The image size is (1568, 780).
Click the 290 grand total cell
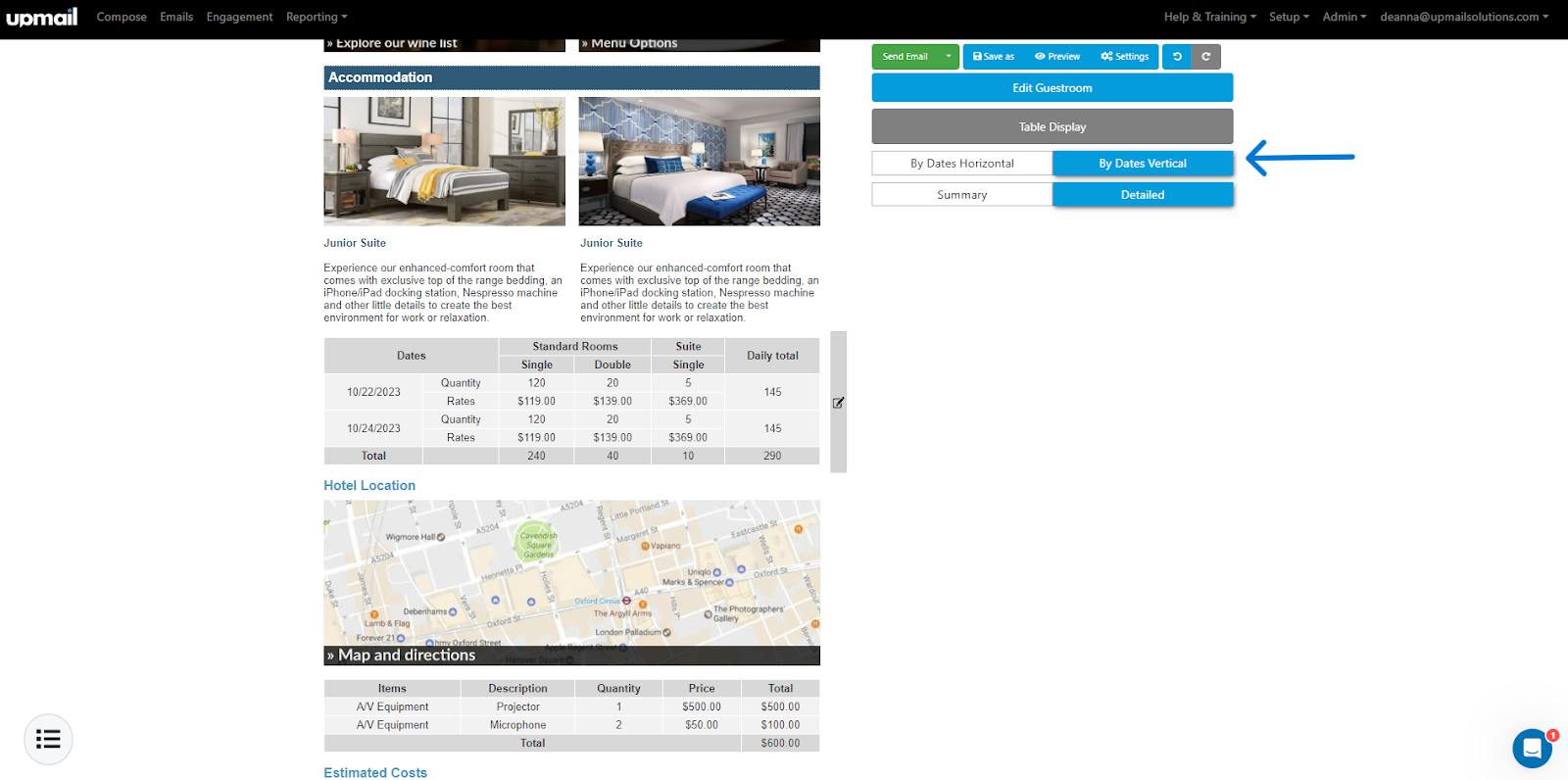(772, 456)
